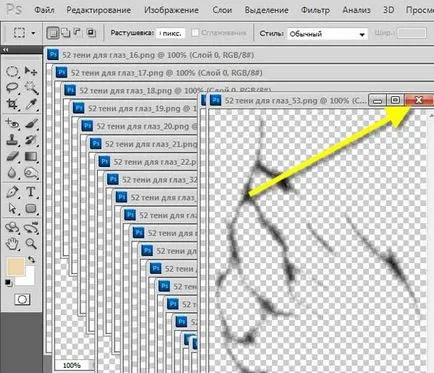Activate the window 52 тени для глаз_19.png

tap(135, 108)
